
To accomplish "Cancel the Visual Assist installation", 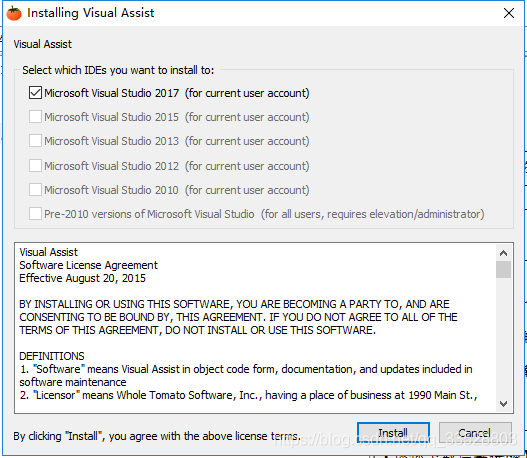I will [475, 433].
